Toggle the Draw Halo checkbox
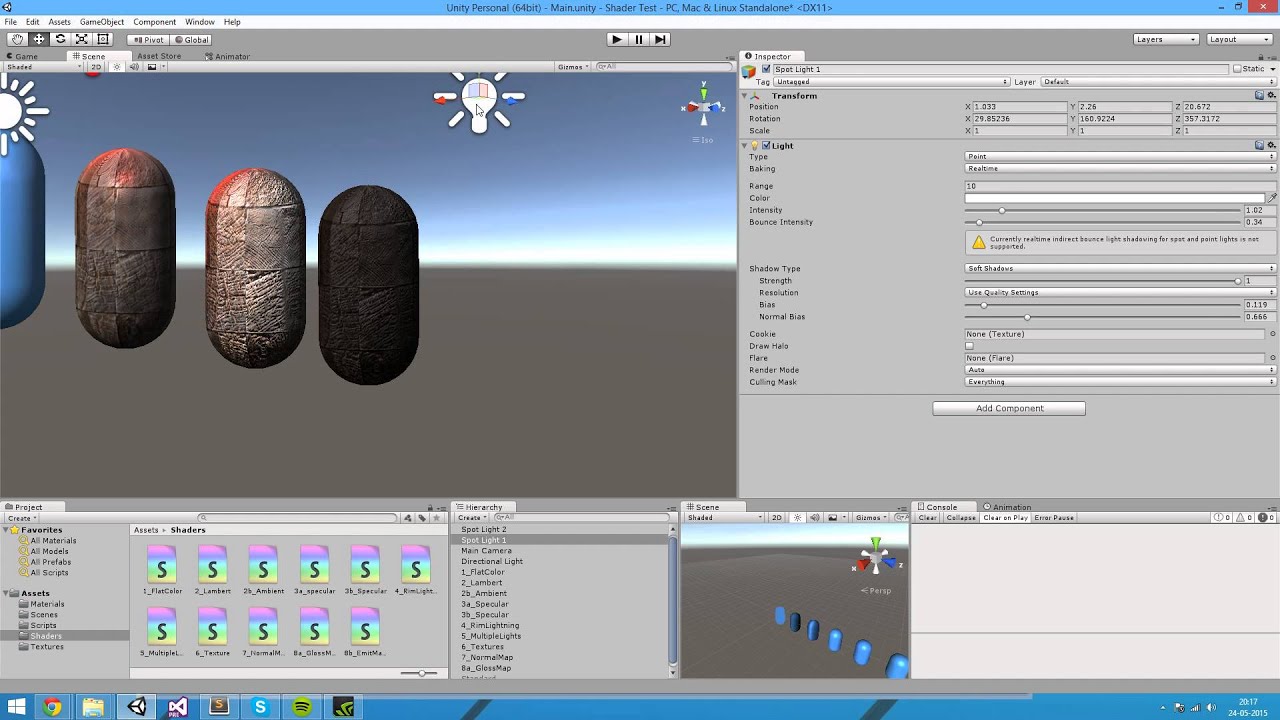The height and width of the screenshot is (720, 1280). pyautogui.click(x=969, y=346)
